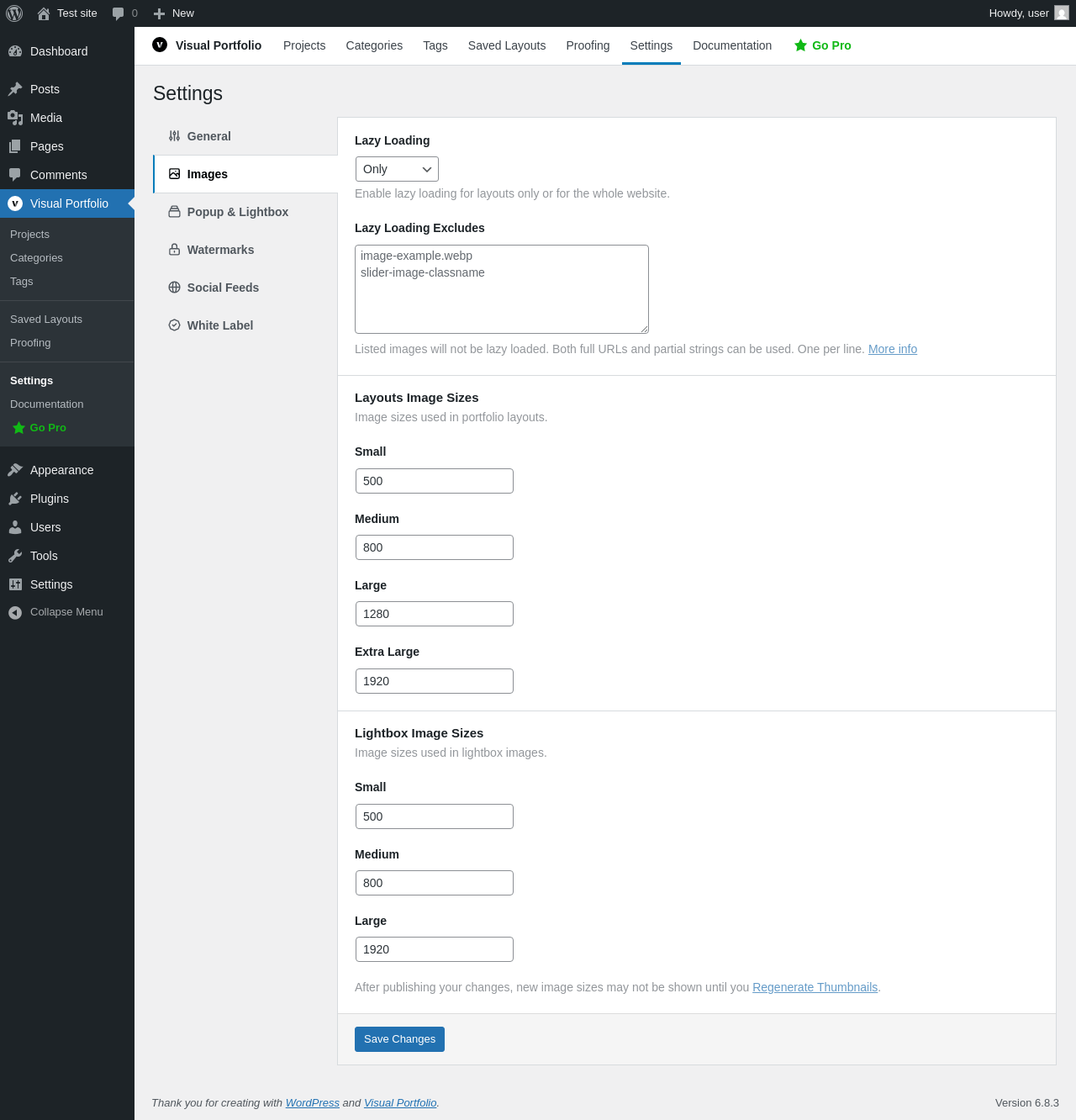
Task: Click the Appearance paintbrush icon
Action: tap(15, 470)
